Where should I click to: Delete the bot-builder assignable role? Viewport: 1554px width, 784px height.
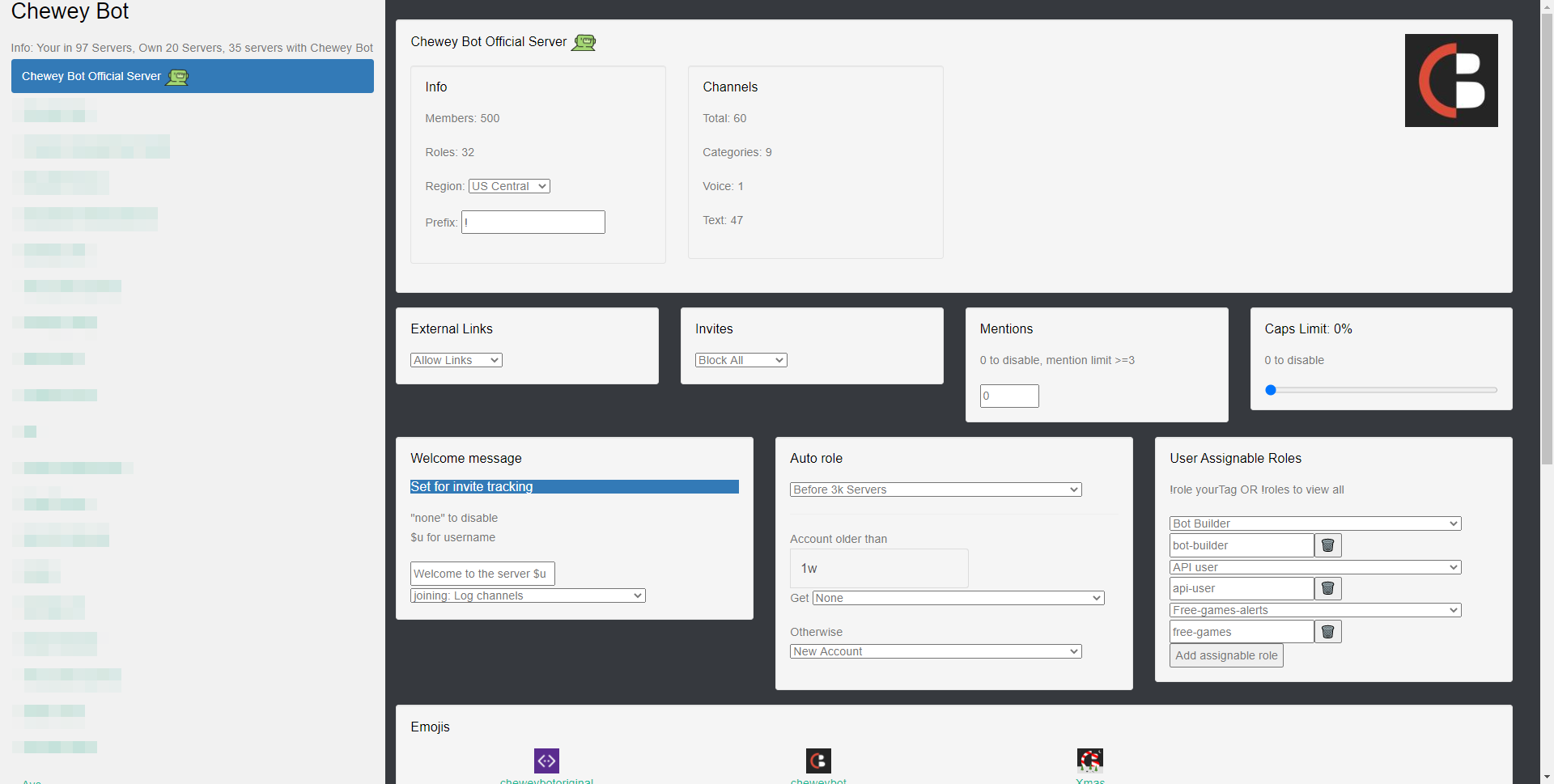(x=1327, y=545)
